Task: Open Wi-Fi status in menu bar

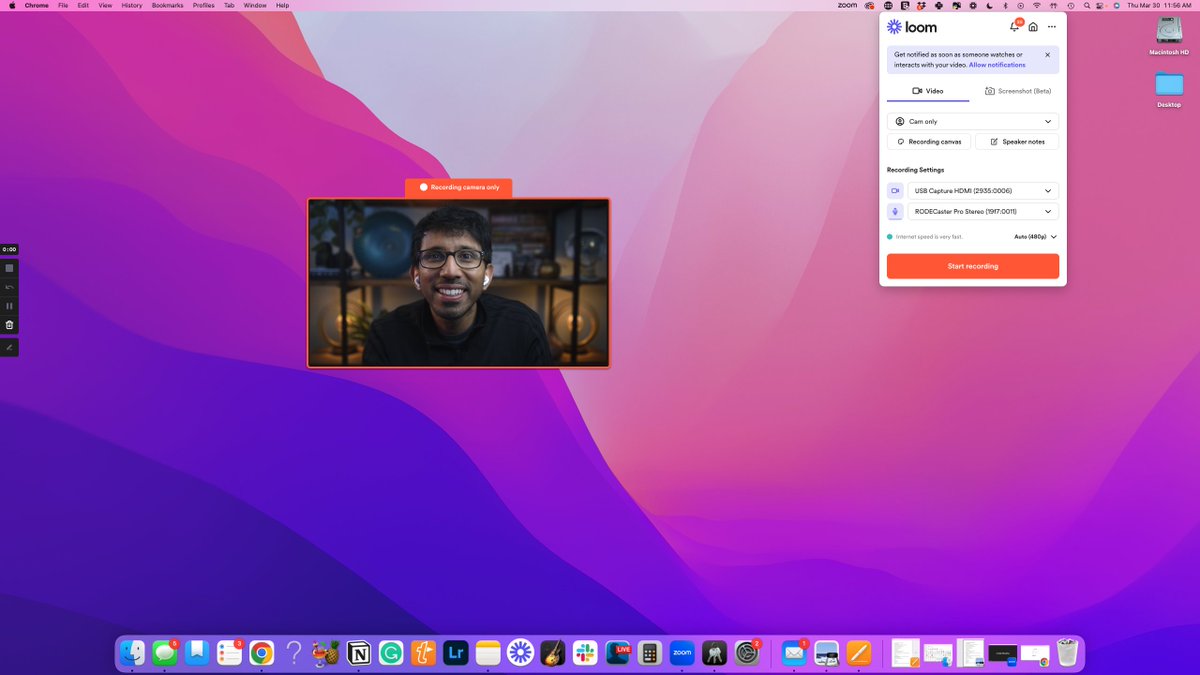Action: 1036,5
